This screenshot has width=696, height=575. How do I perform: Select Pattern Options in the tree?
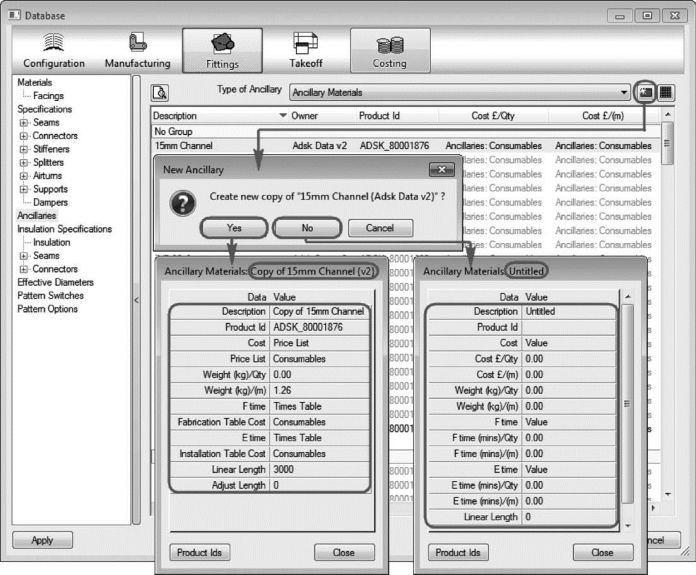47,309
